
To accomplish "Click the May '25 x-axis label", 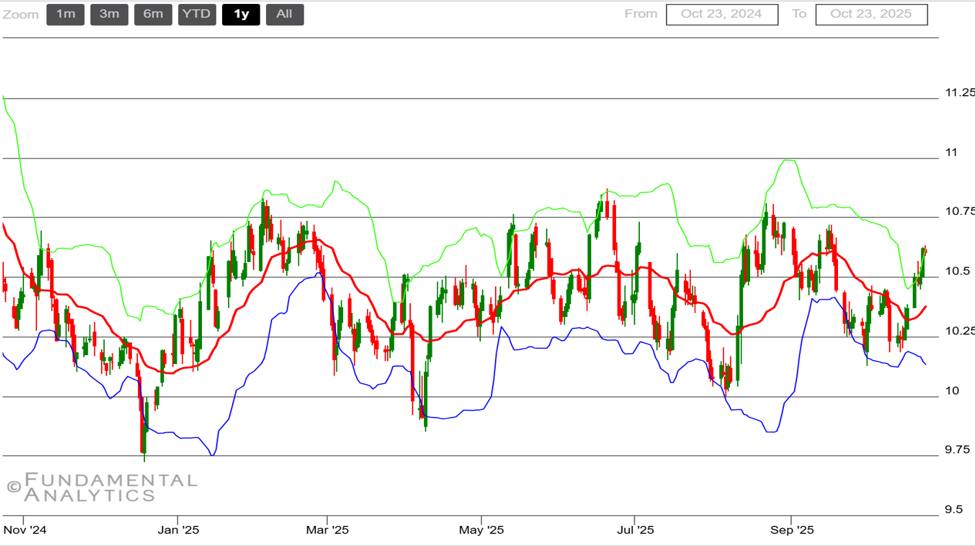I will click(481, 528).
